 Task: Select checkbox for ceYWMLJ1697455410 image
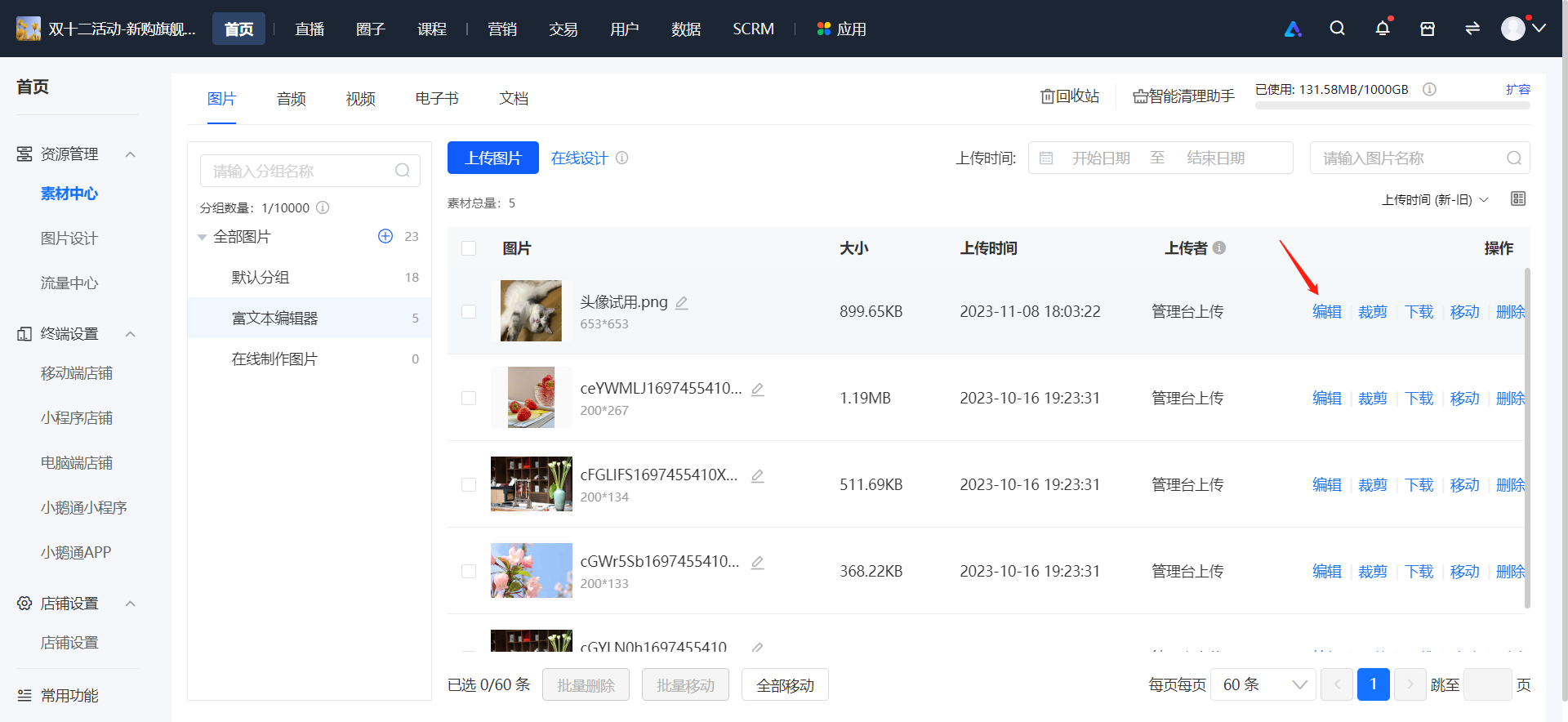469,398
